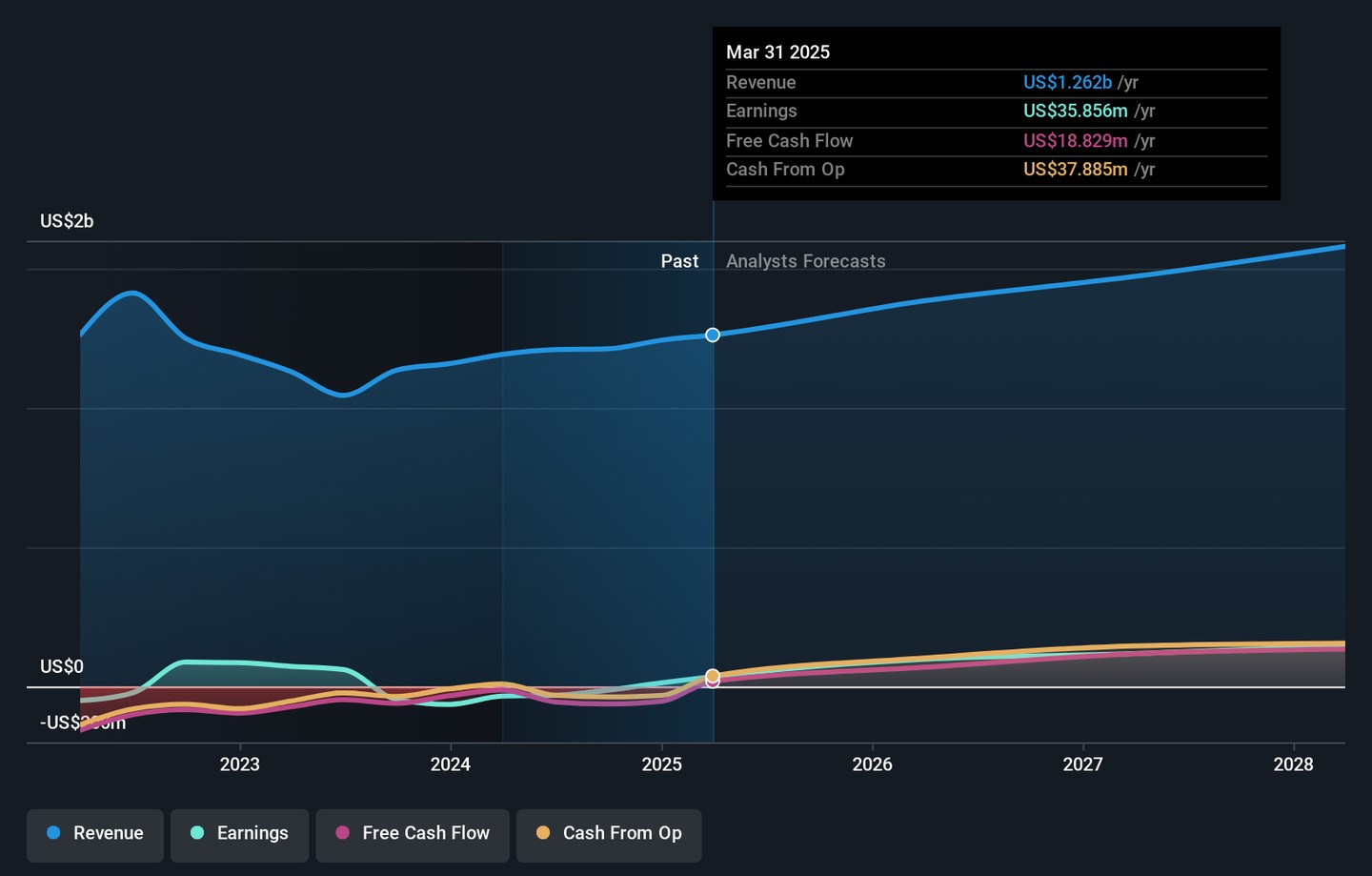1372x876 pixels.
Task: Hide the Earnings series via legend
Action: click(239, 833)
